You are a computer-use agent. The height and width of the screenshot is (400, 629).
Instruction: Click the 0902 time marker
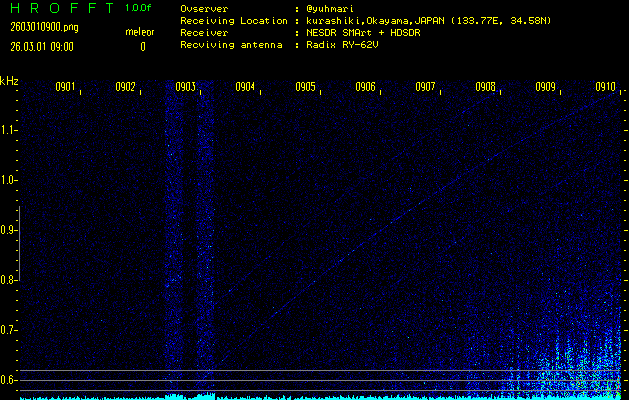click(126, 87)
